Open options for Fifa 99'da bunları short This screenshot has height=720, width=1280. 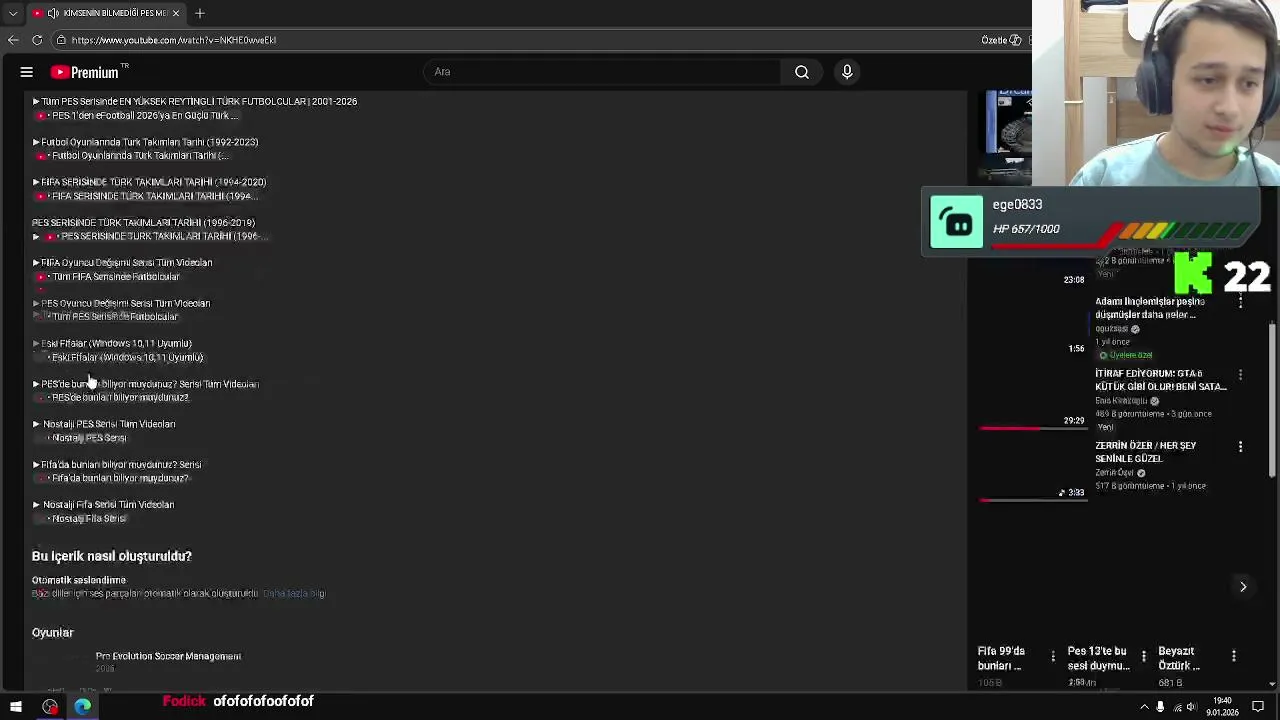pyautogui.click(x=1053, y=656)
